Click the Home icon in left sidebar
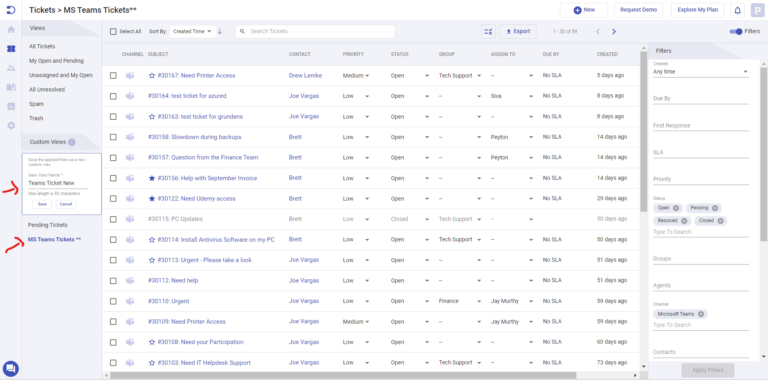 [11, 29]
